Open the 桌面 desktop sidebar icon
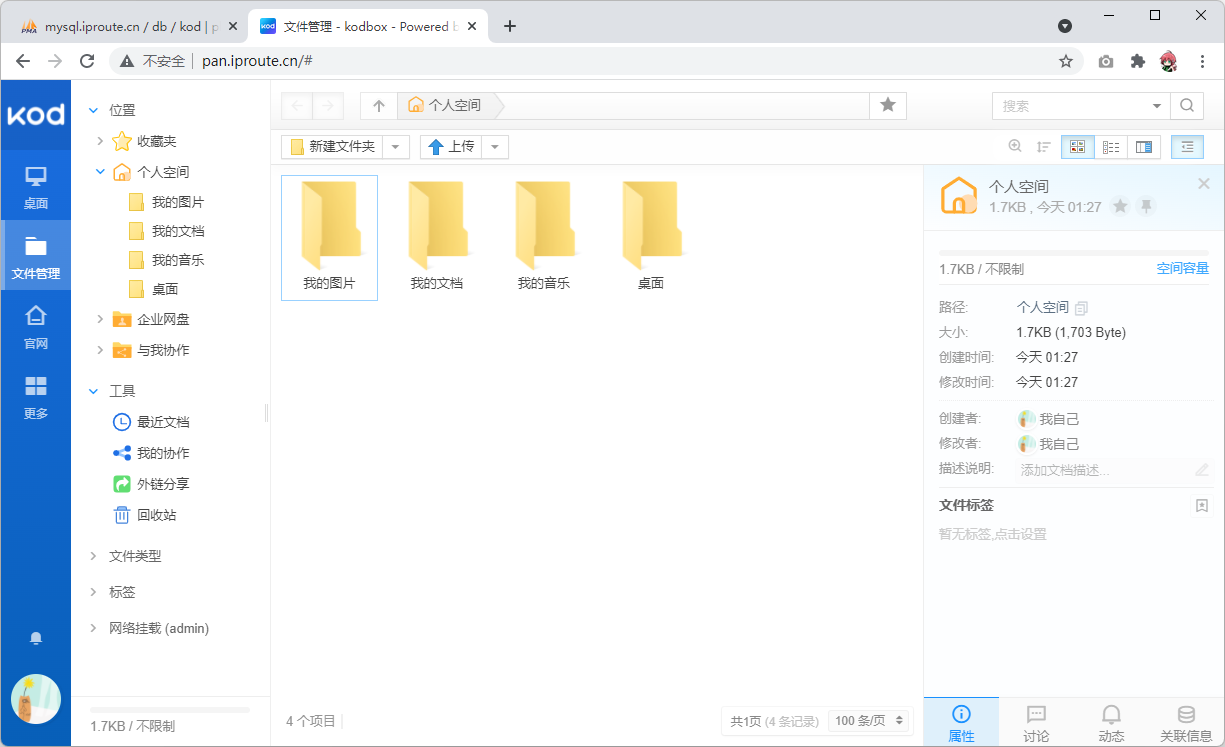Image resolution: width=1225 pixels, height=747 pixels. (36, 186)
